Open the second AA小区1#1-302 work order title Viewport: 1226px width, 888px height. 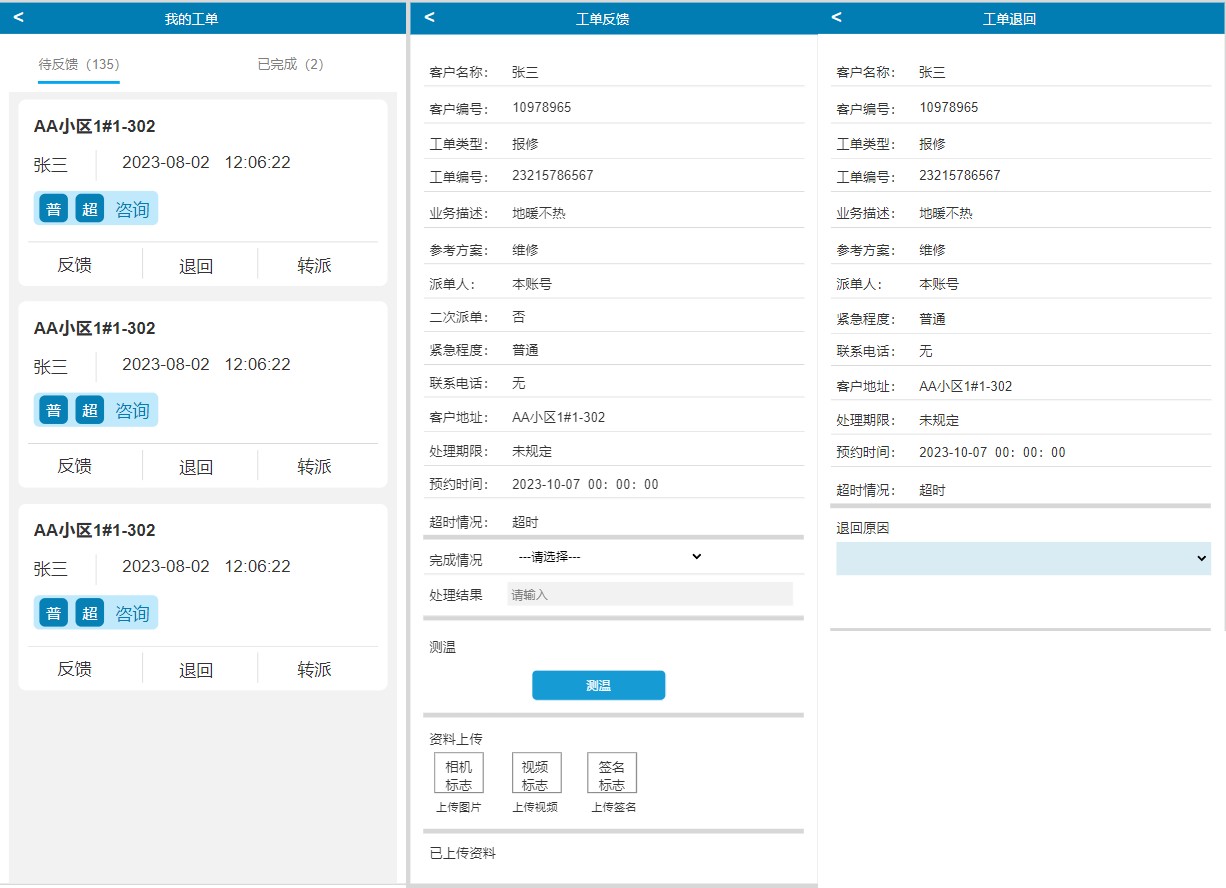[95, 328]
